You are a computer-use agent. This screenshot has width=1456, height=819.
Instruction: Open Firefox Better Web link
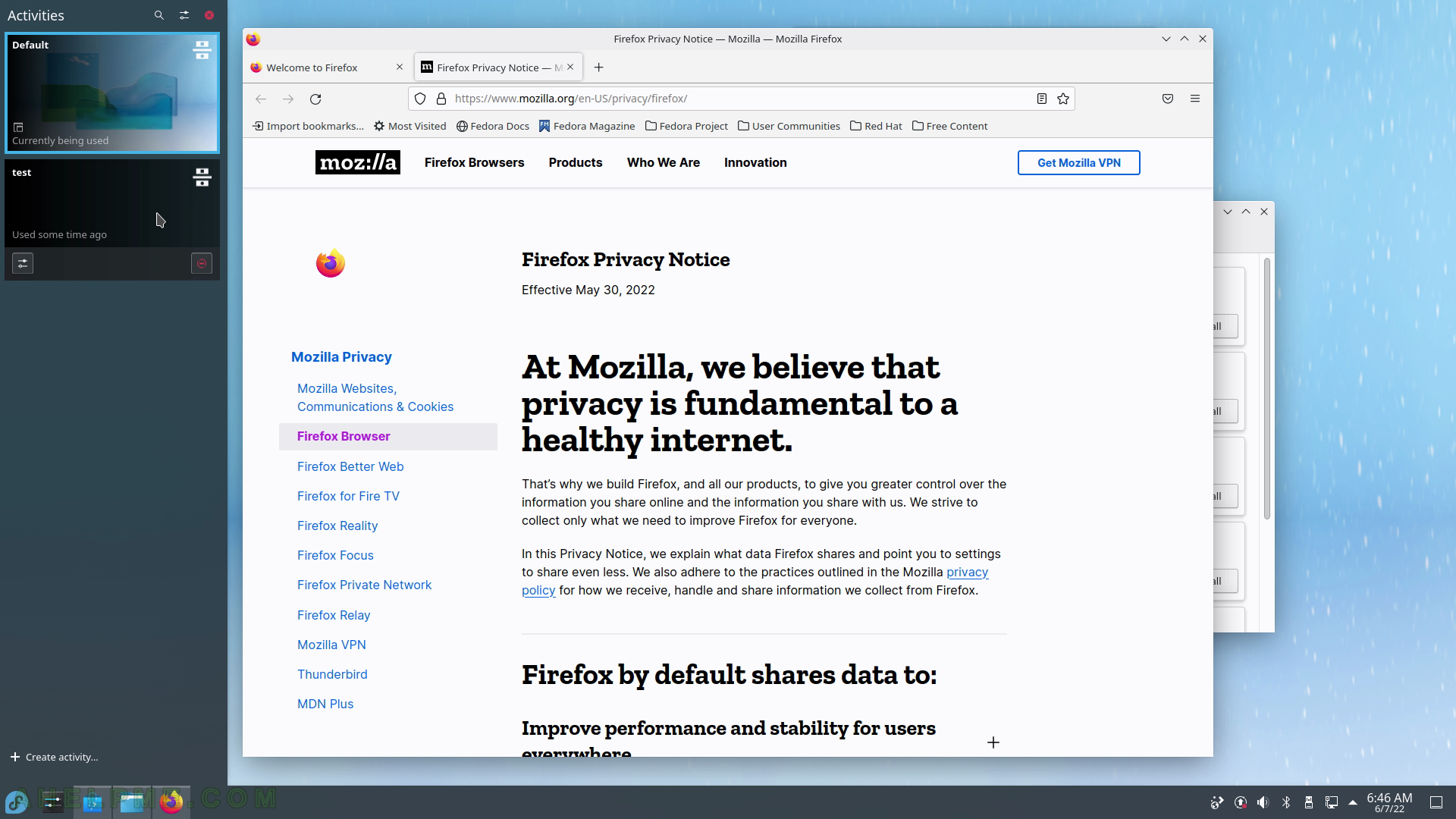tap(350, 466)
